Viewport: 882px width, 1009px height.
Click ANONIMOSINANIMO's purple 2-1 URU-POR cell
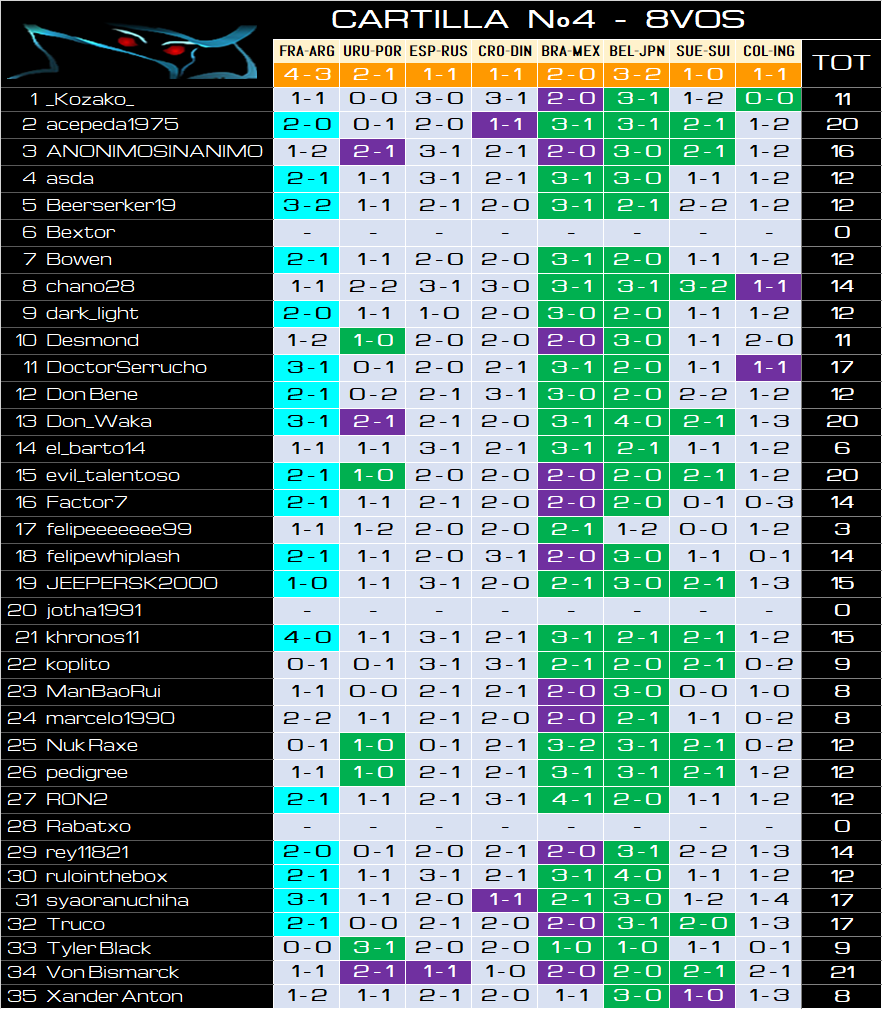click(x=372, y=151)
